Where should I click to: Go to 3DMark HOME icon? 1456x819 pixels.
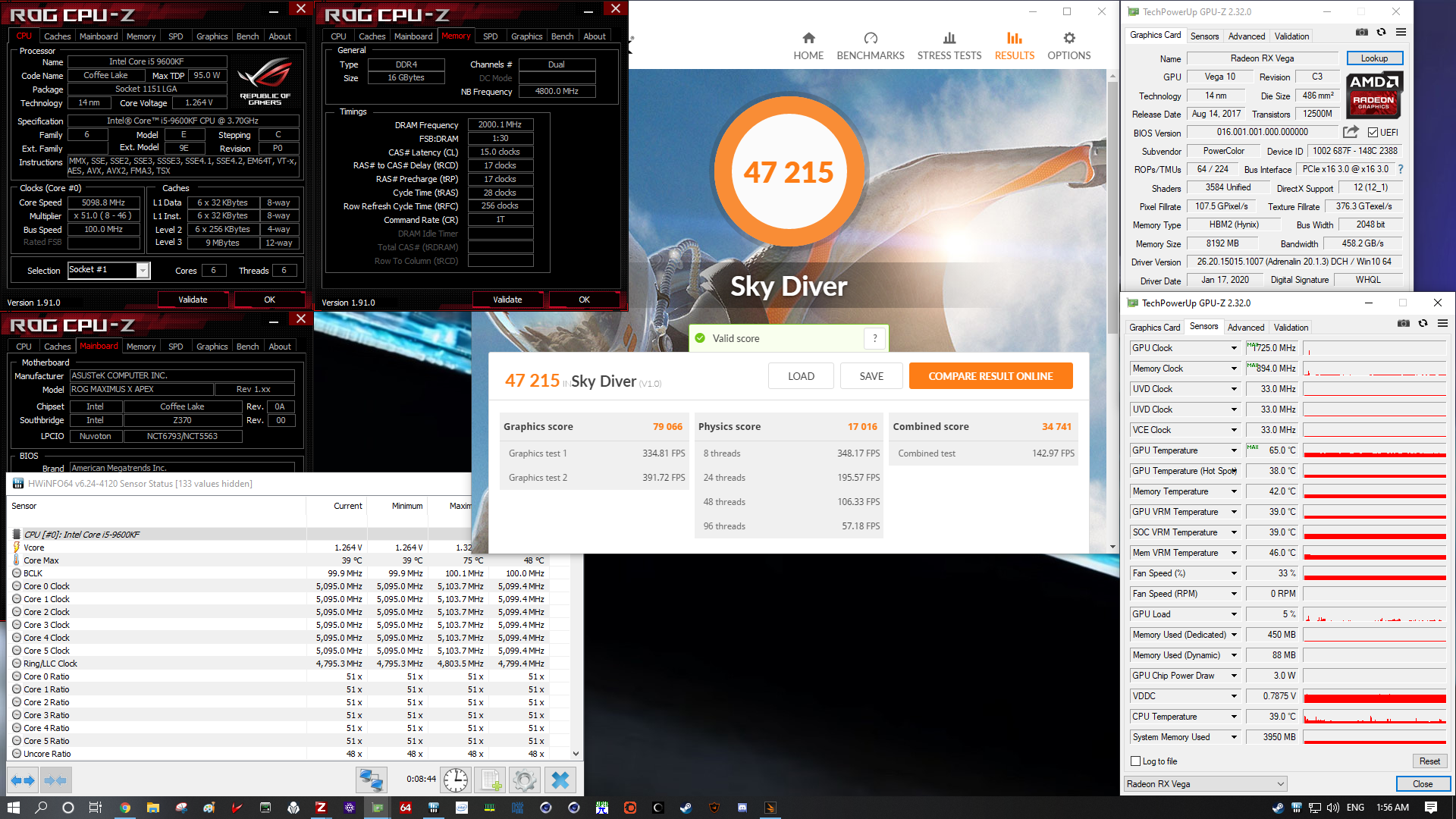[808, 38]
